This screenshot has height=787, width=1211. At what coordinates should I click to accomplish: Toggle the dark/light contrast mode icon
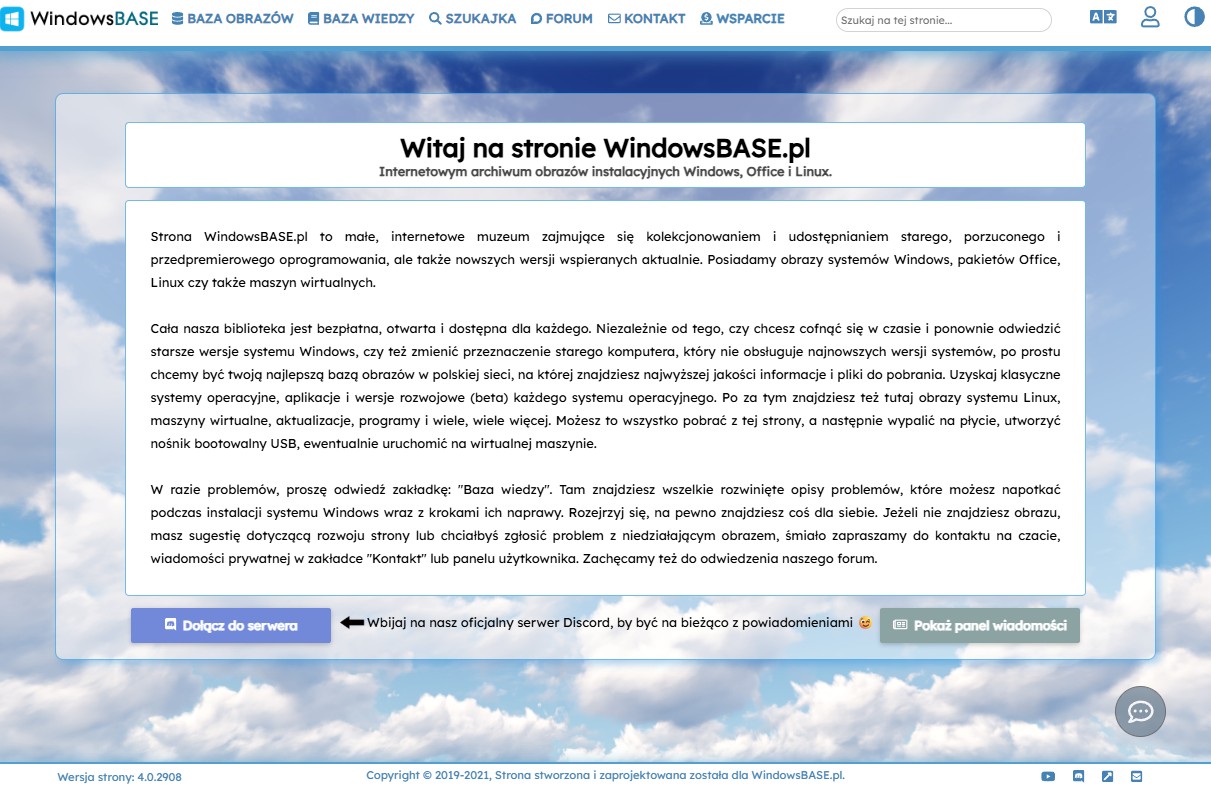(1194, 18)
